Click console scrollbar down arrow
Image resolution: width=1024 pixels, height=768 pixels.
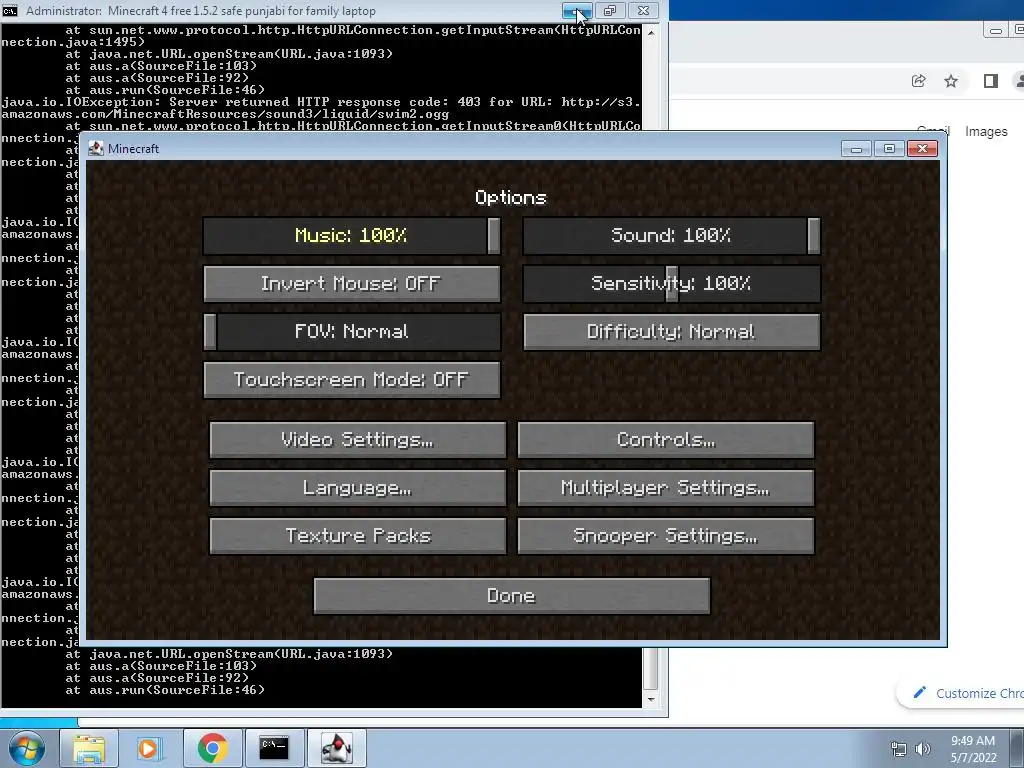pos(650,699)
